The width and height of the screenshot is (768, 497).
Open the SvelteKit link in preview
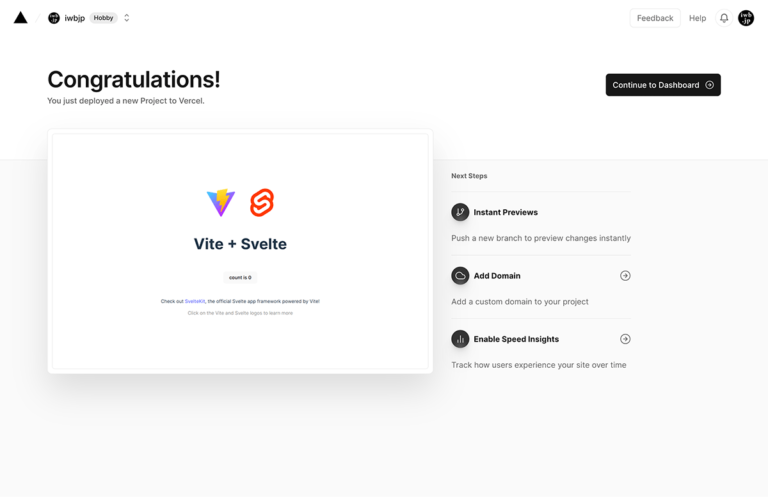[x=195, y=301]
